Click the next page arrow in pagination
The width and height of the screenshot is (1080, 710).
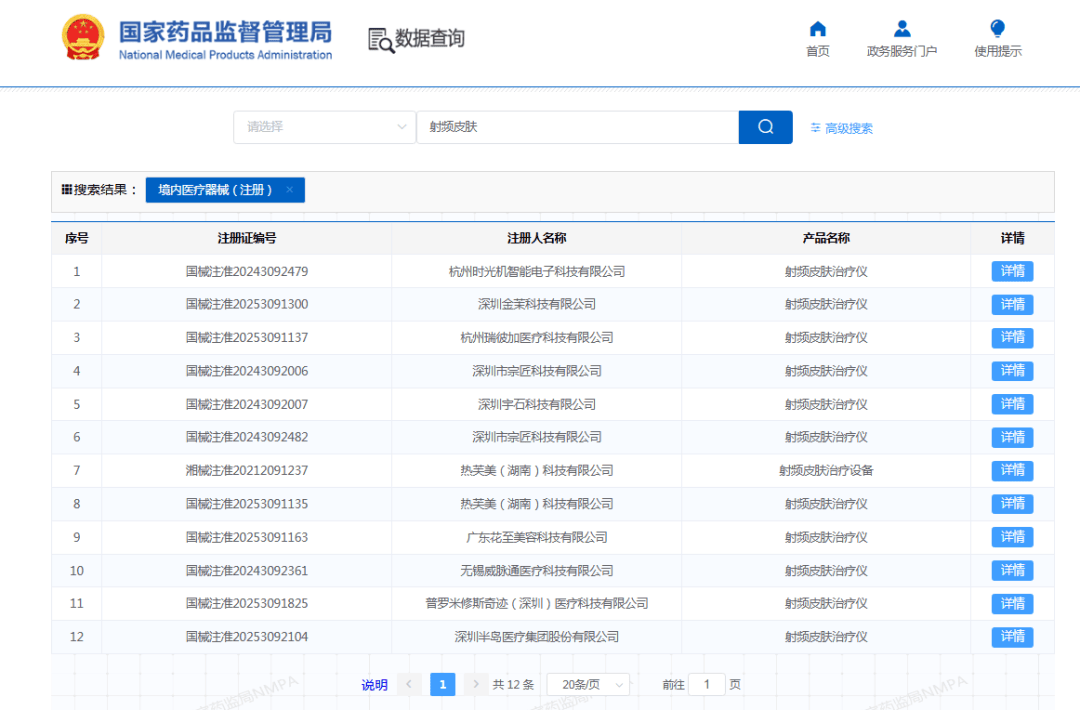coord(476,684)
